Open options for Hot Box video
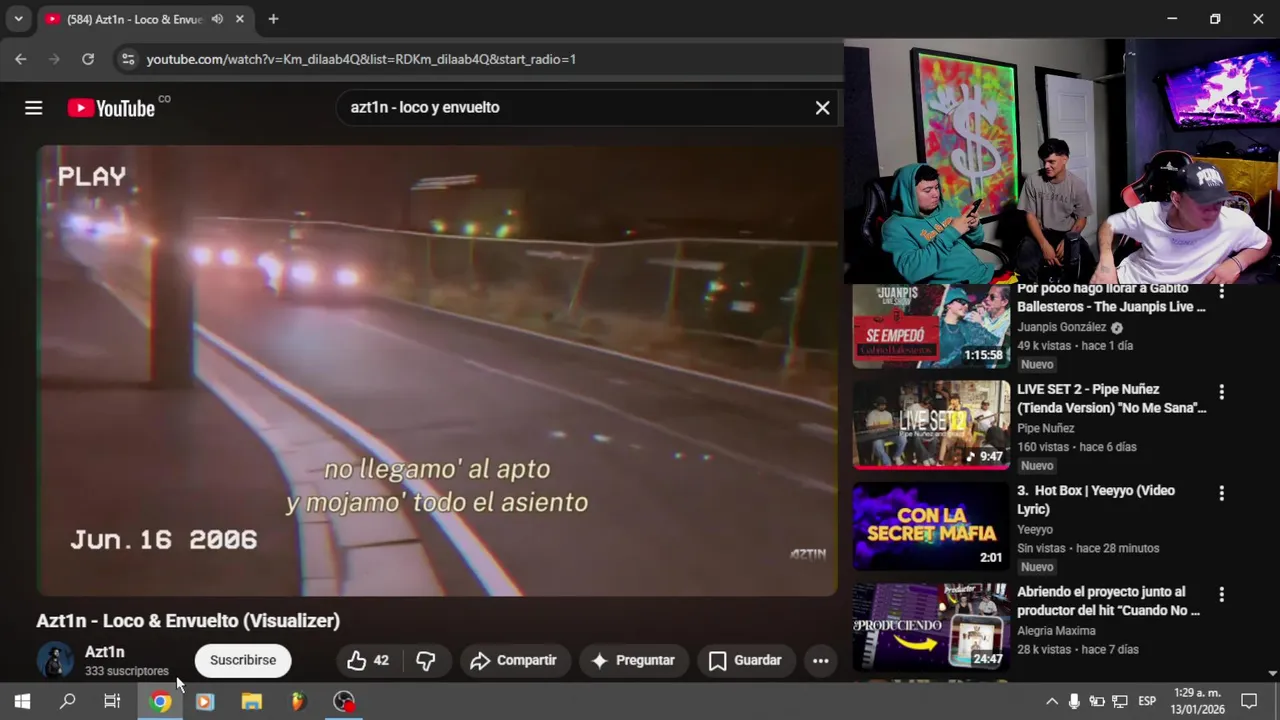 click(1221, 493)
